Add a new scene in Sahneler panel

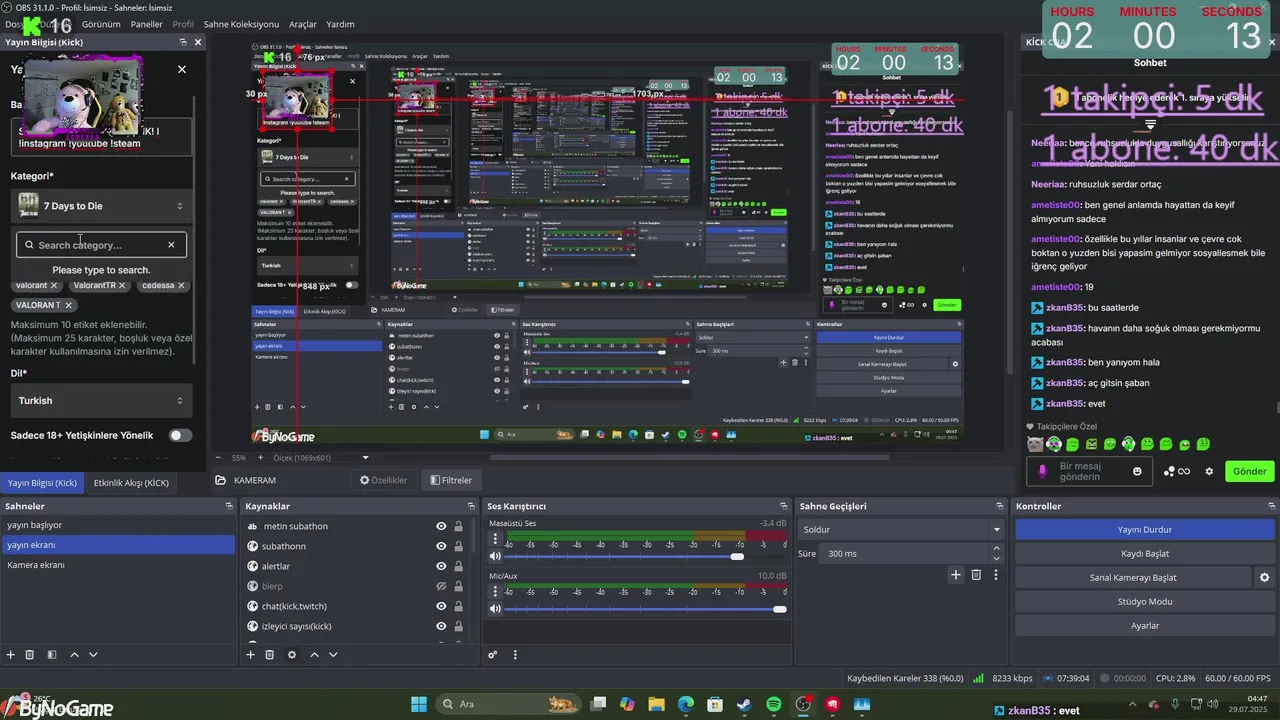(10, 655)
